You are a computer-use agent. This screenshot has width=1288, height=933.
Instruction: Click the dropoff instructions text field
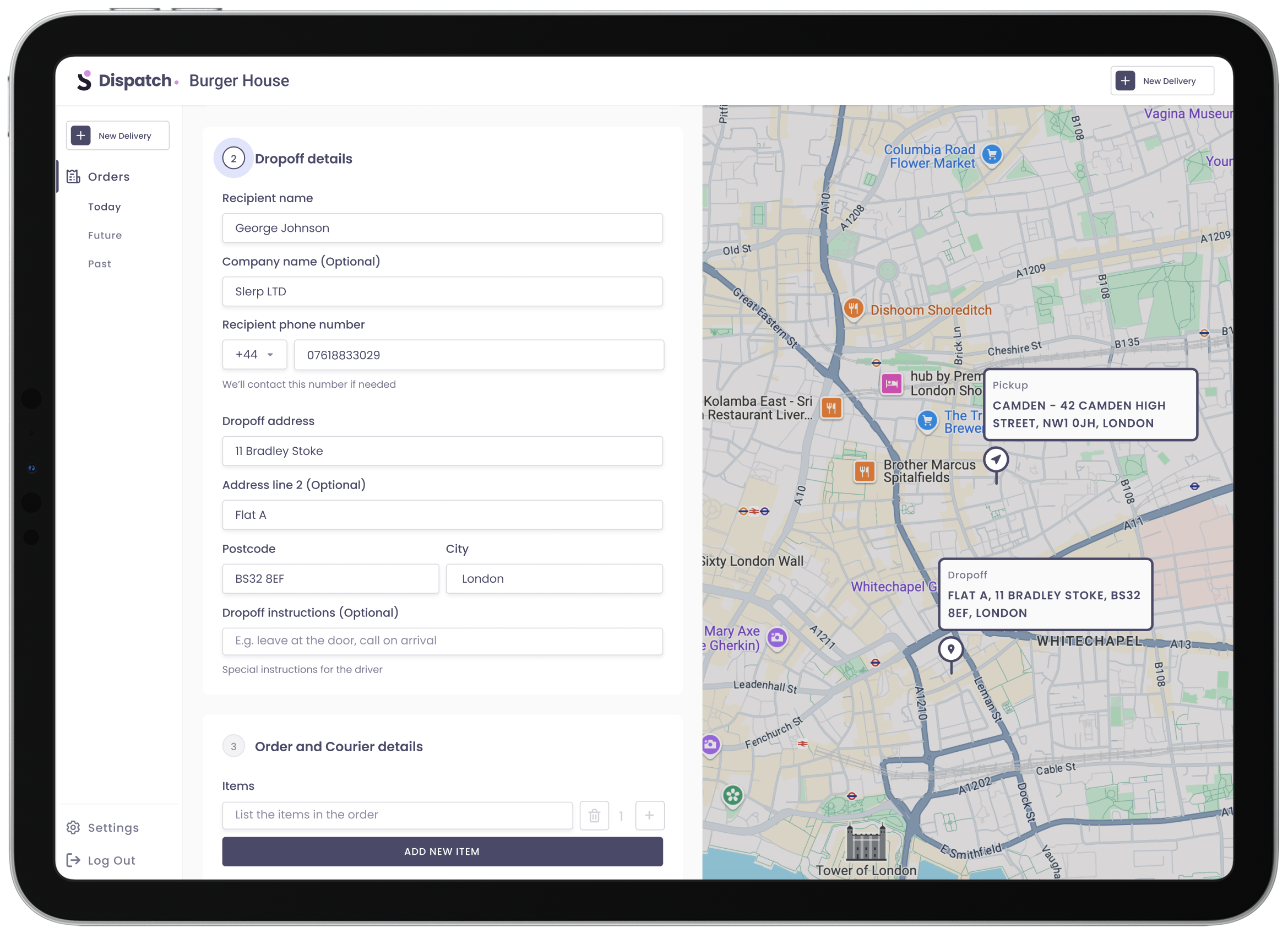click(442, 641)
